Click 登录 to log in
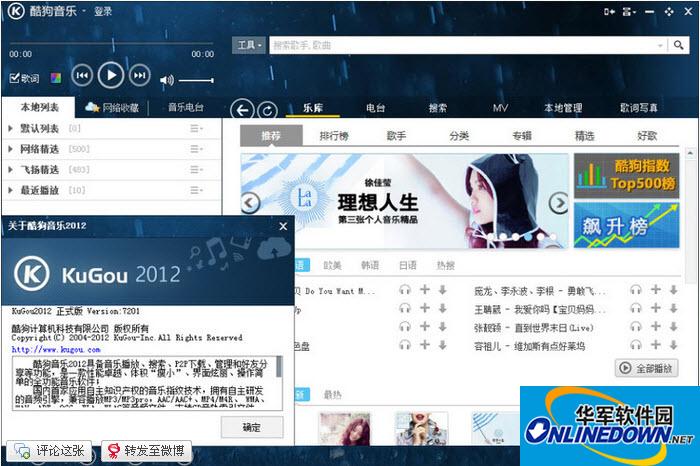The height and width of the screenshot is (466, 700). 103,11
